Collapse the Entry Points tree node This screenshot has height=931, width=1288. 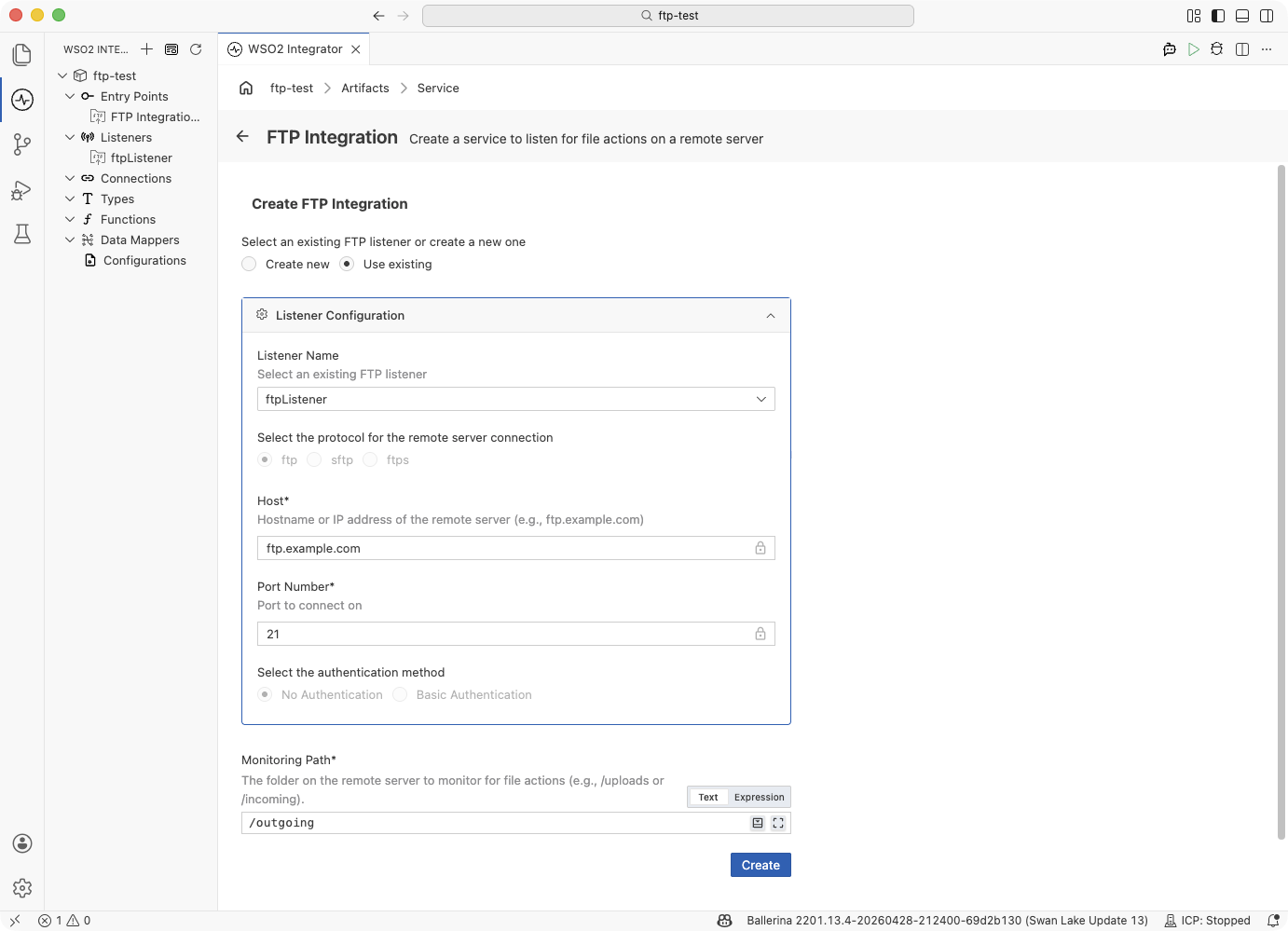[x=70, y=96]
